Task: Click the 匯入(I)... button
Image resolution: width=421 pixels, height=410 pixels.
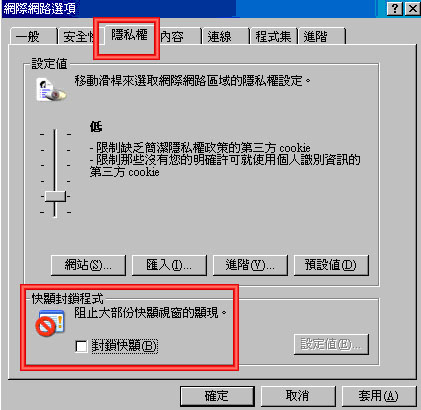Action: [x=169, y=265]
